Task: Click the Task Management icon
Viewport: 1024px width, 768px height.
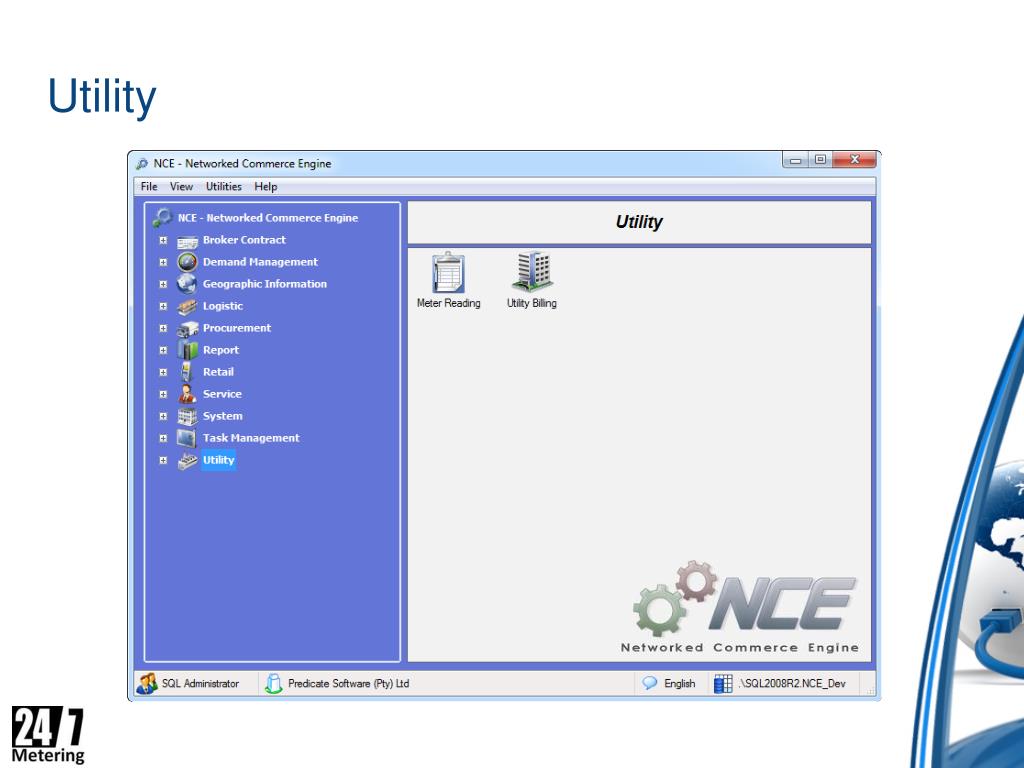Action: click(x=187, y=438)
